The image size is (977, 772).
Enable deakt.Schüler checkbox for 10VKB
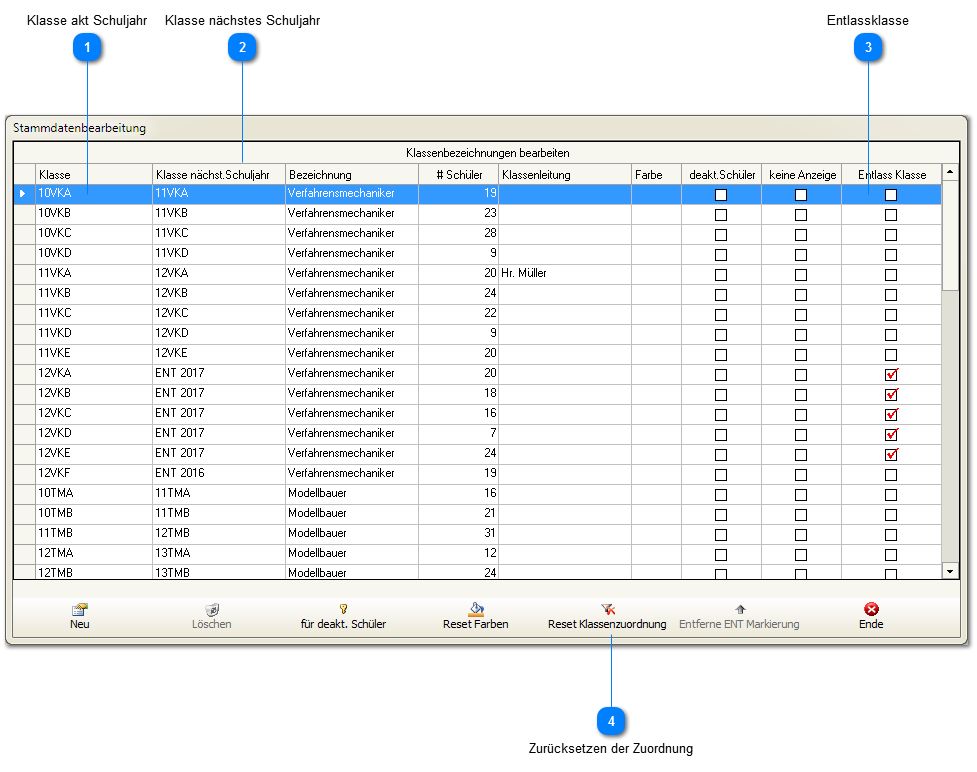721,214
